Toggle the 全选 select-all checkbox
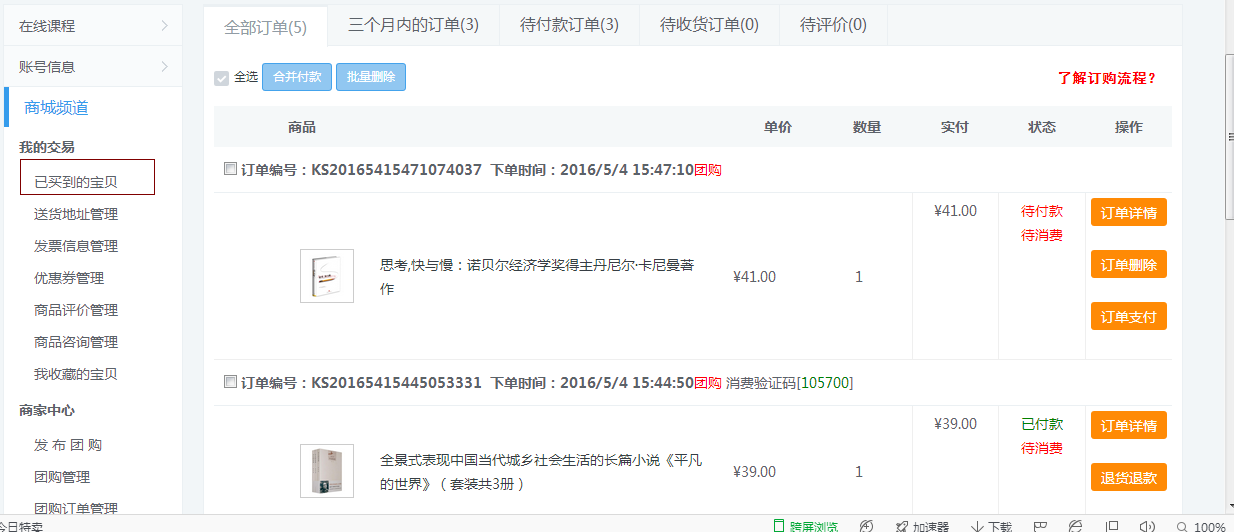Screen dimensions: 1234x532 pyautogui.click(x=222, y=78)
